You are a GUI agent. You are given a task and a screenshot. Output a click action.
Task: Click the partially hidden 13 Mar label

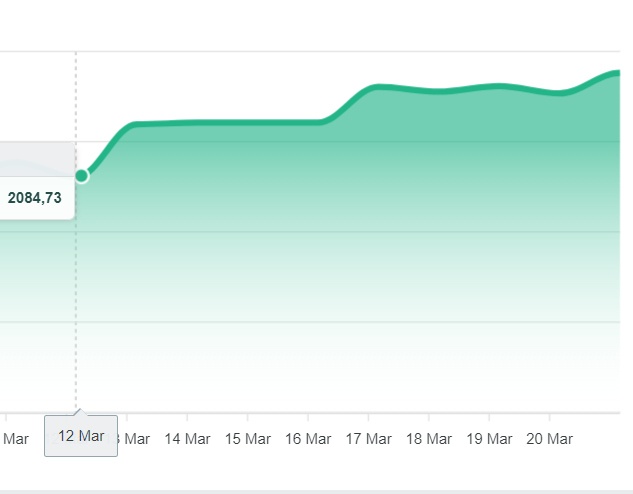coord(134,439)
